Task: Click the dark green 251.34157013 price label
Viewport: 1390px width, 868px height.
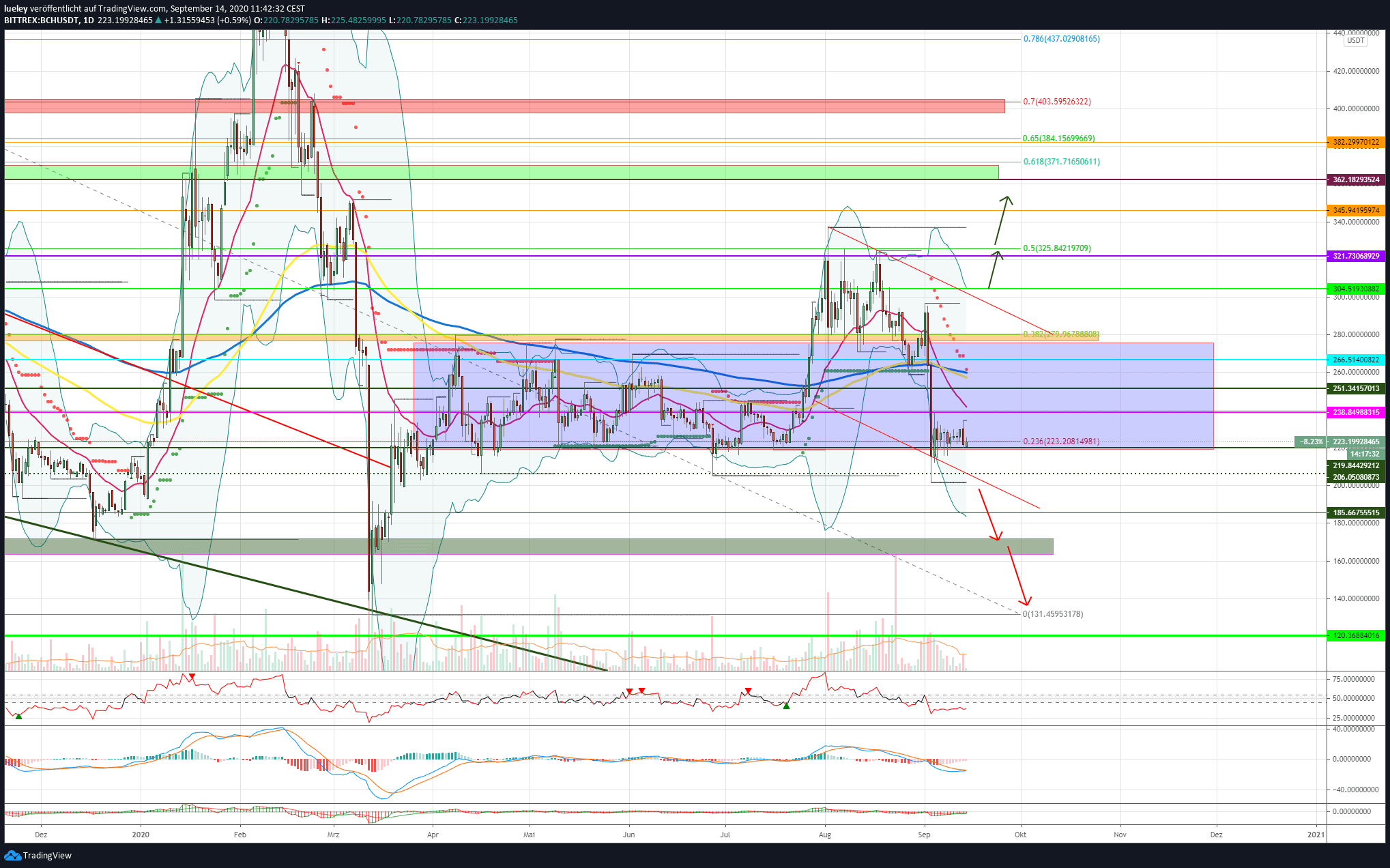Action: click(x=1355, y=388)
